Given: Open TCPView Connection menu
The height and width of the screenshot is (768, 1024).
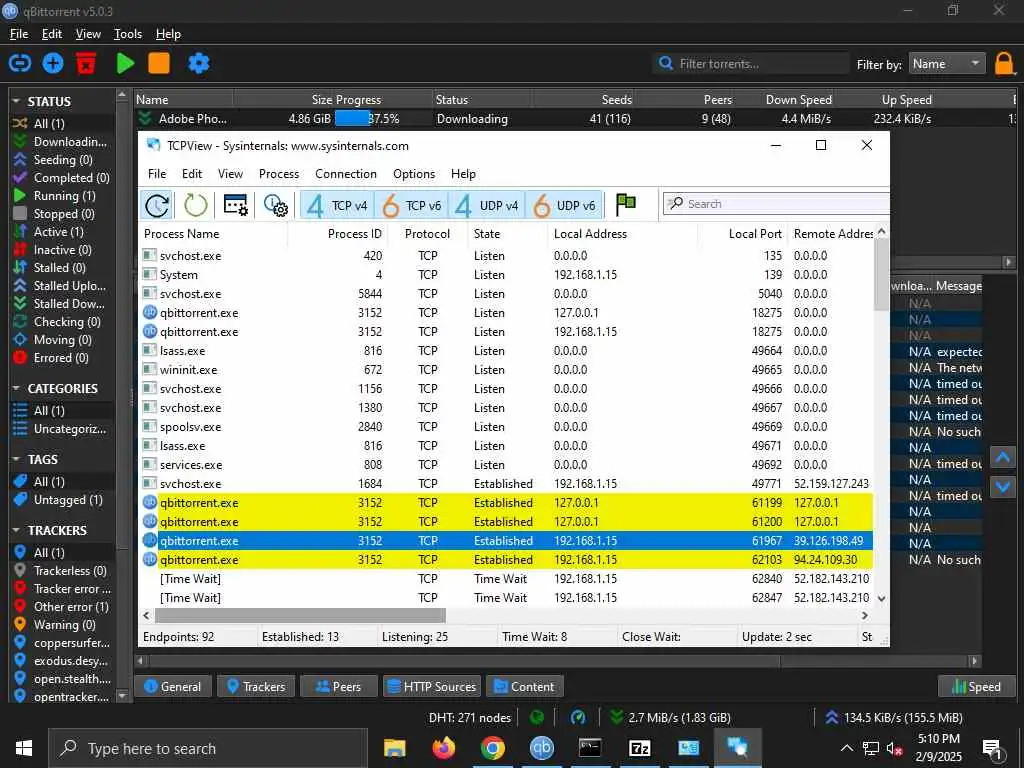Looking at the screenshot, I should (345, 174).
